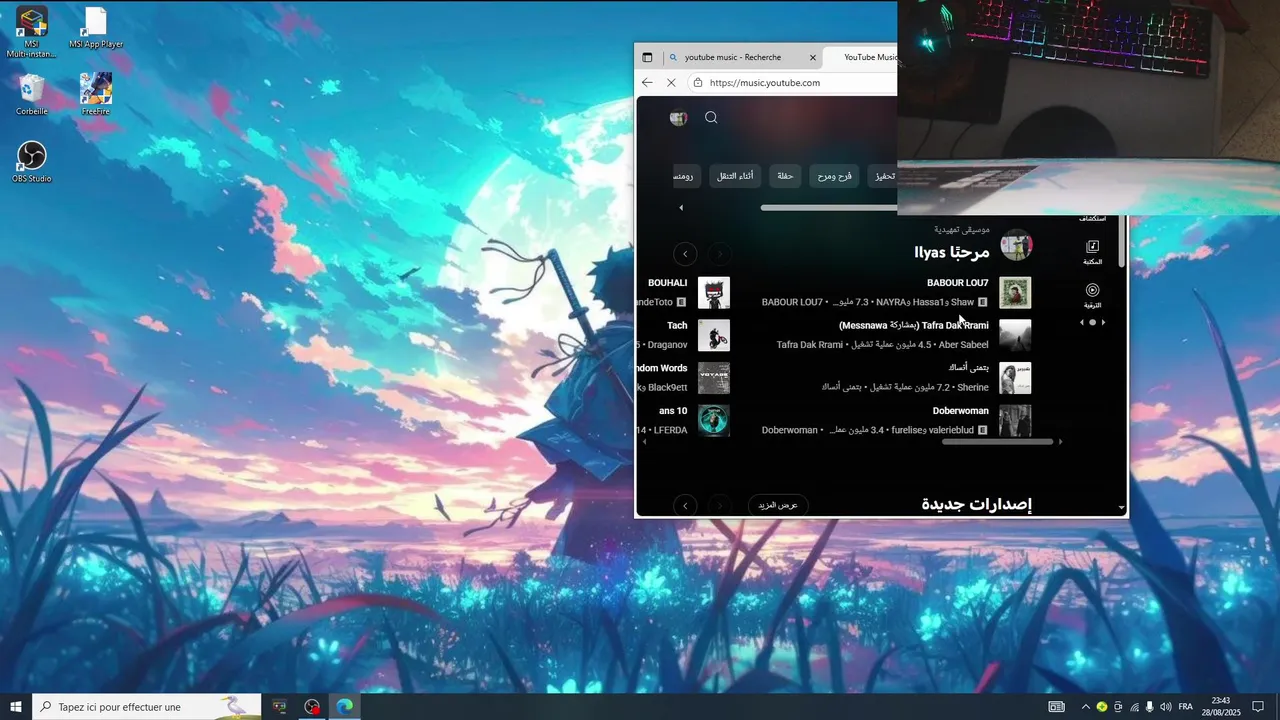Image resolution: width=1280 pixels, height=720 pixels.
Task: Select the 'حفلة' mood chip
Action: pyautogui.click(x=785, y=176)
